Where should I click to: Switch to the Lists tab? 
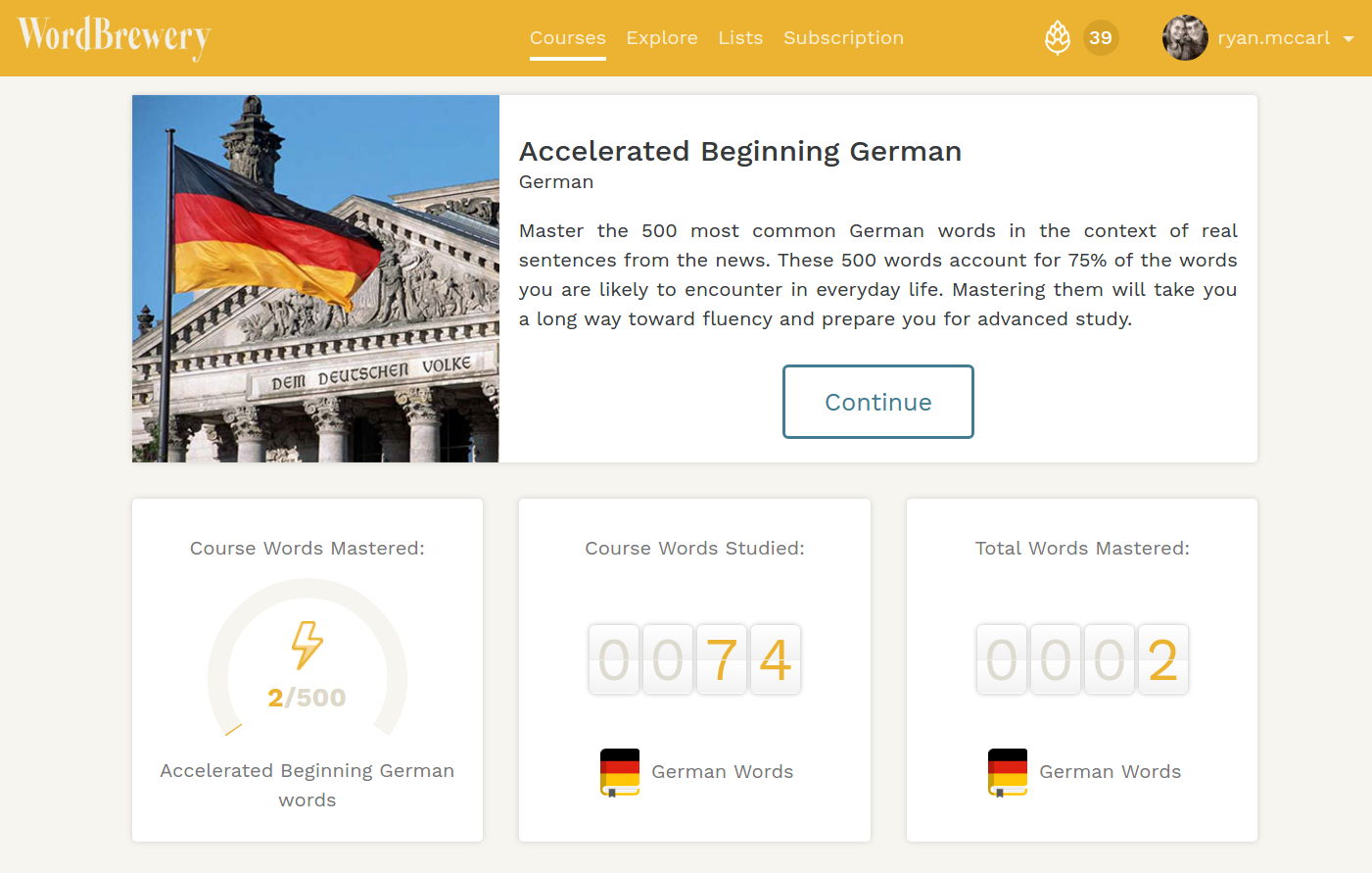(740, 38)
